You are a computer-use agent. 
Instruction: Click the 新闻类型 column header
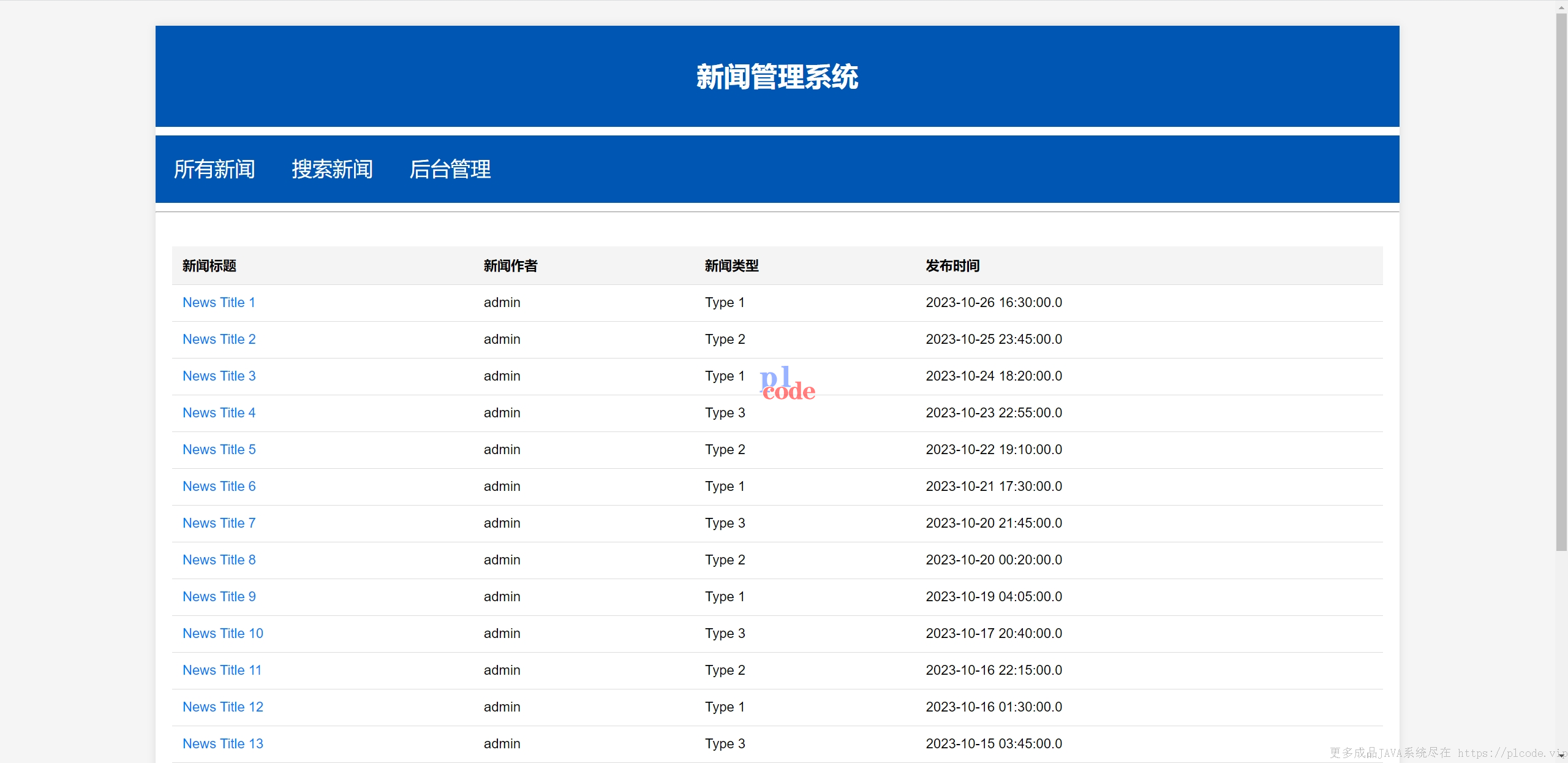pyautogui.click(x=732, y=266)
